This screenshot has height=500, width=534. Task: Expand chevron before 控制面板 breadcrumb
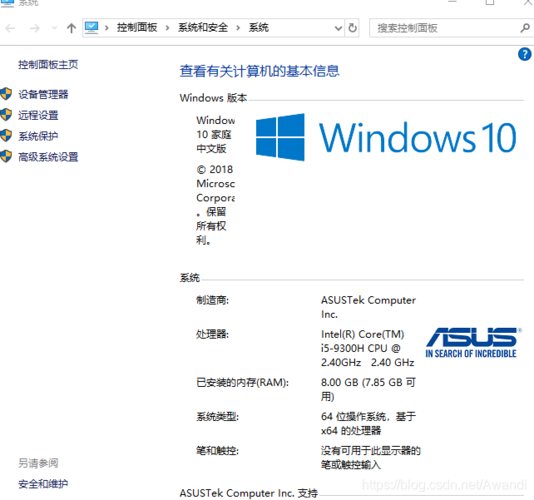107,28
